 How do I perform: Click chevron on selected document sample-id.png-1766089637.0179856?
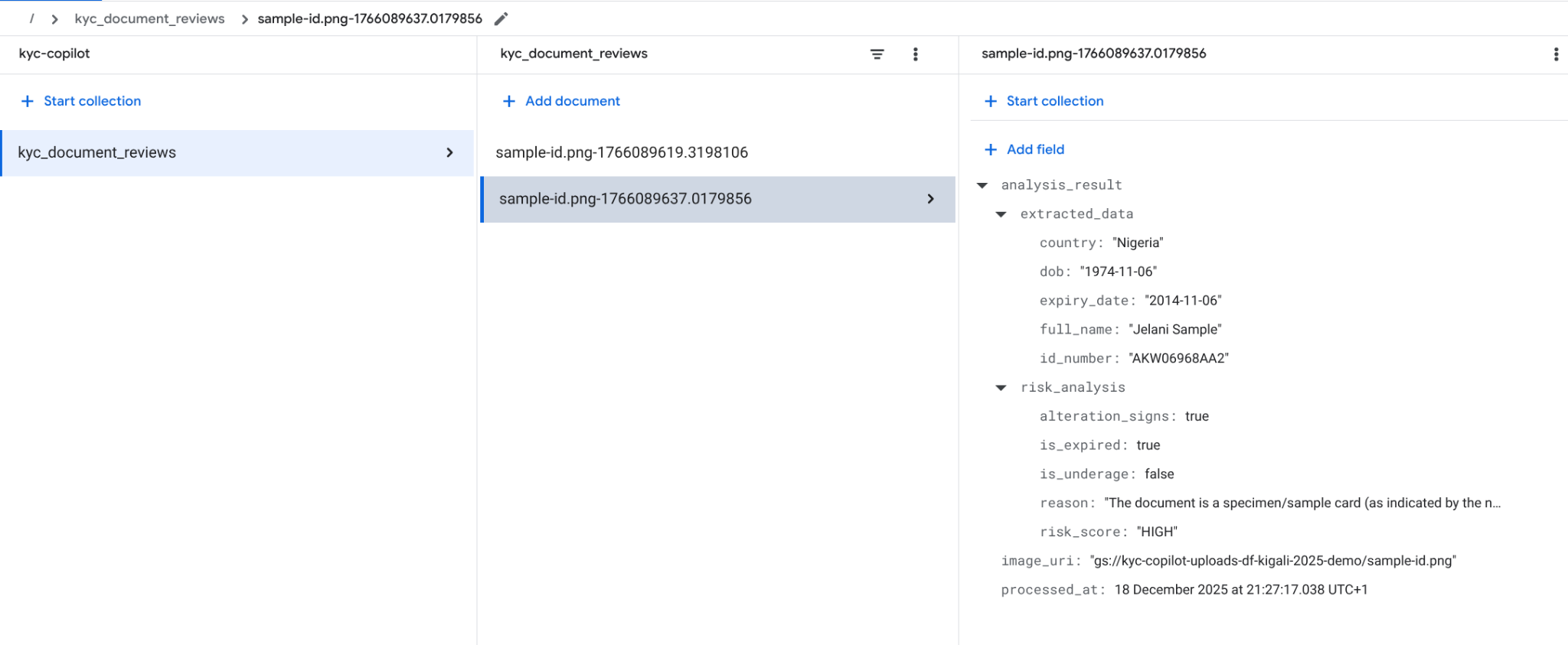pyautogui.click(x=930, y=199)
